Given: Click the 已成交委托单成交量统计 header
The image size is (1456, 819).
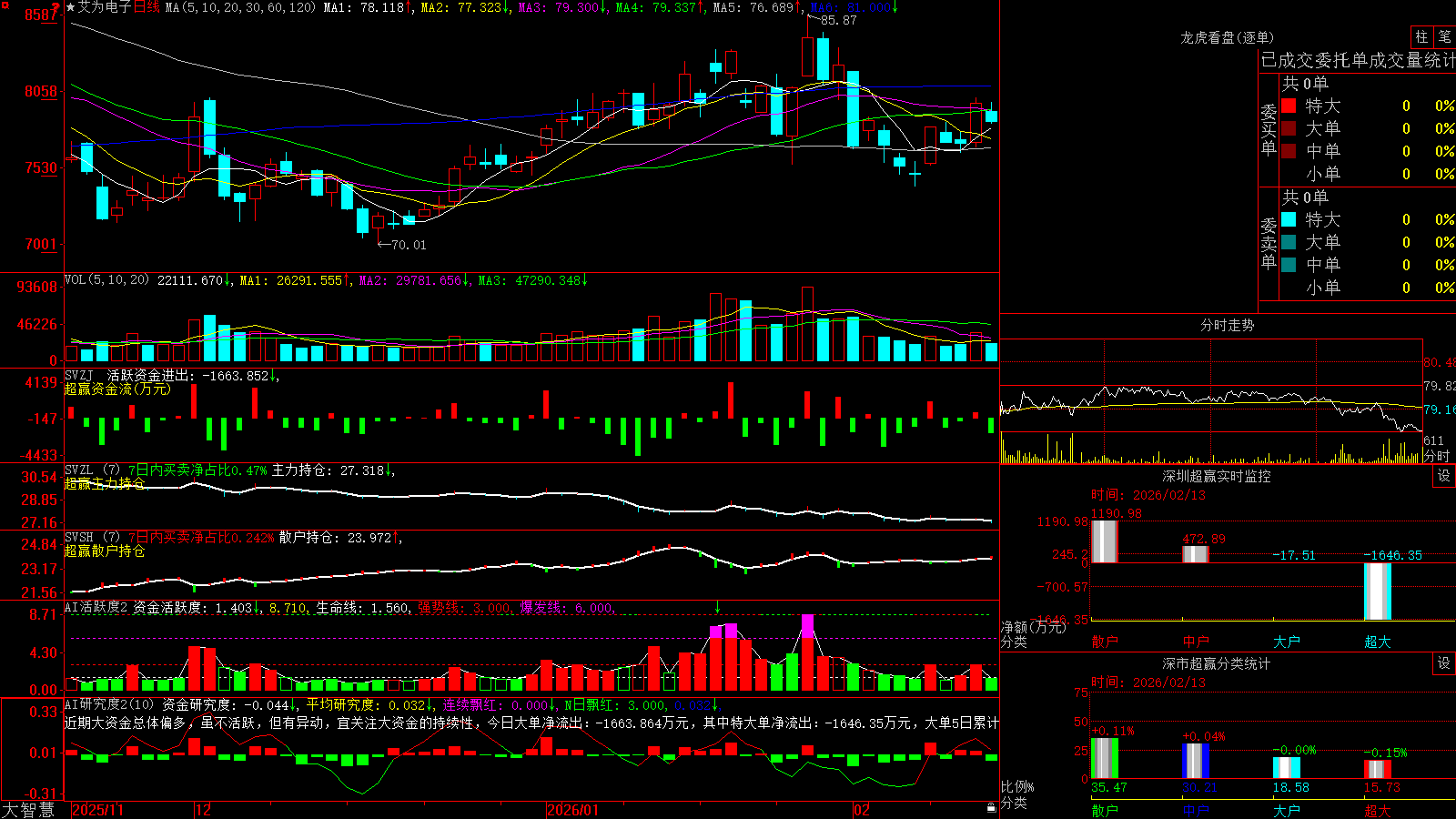Looking at the screenshot, I should click(1358, 60).
